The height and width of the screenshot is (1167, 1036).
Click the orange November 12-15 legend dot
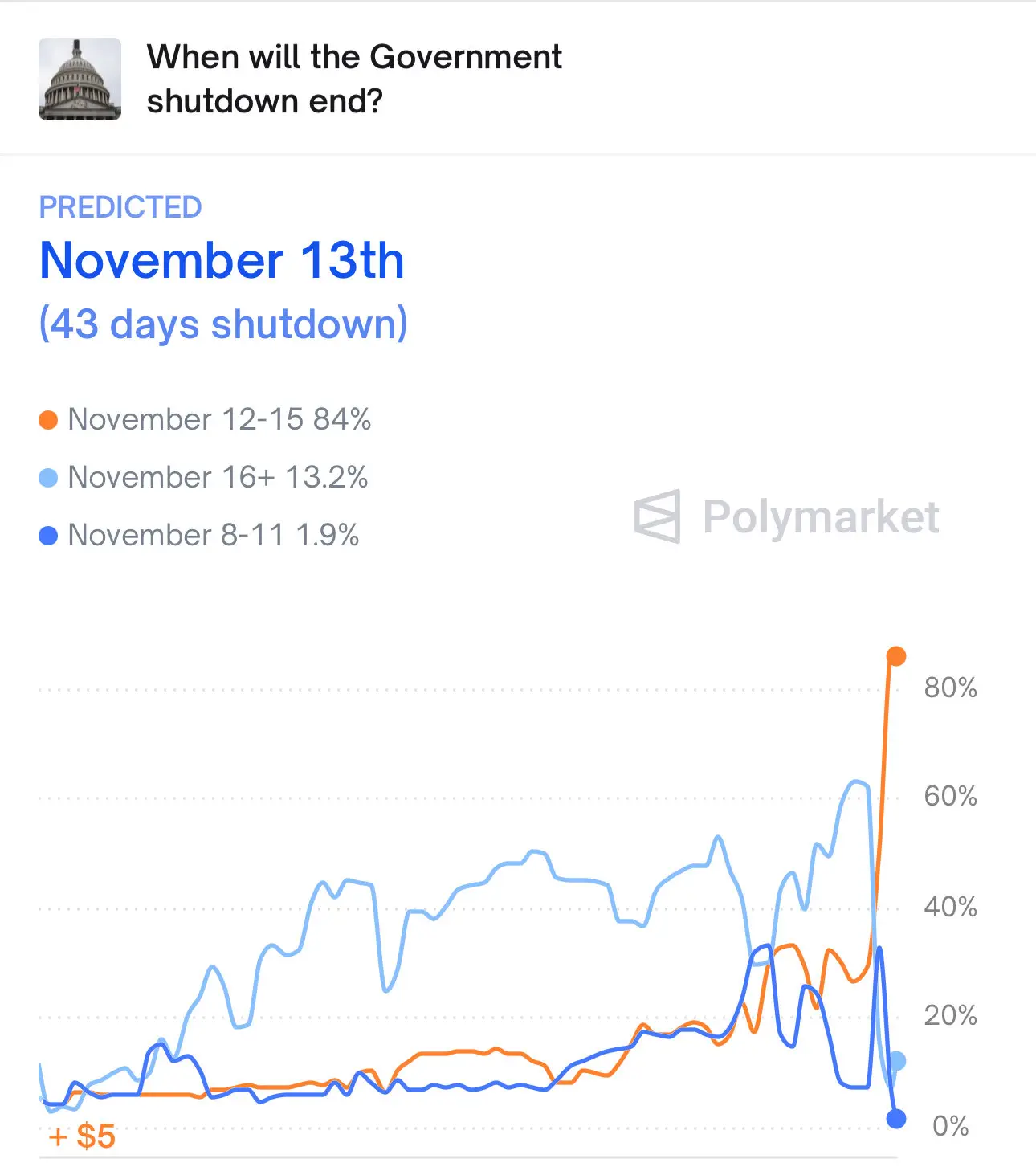48,420
